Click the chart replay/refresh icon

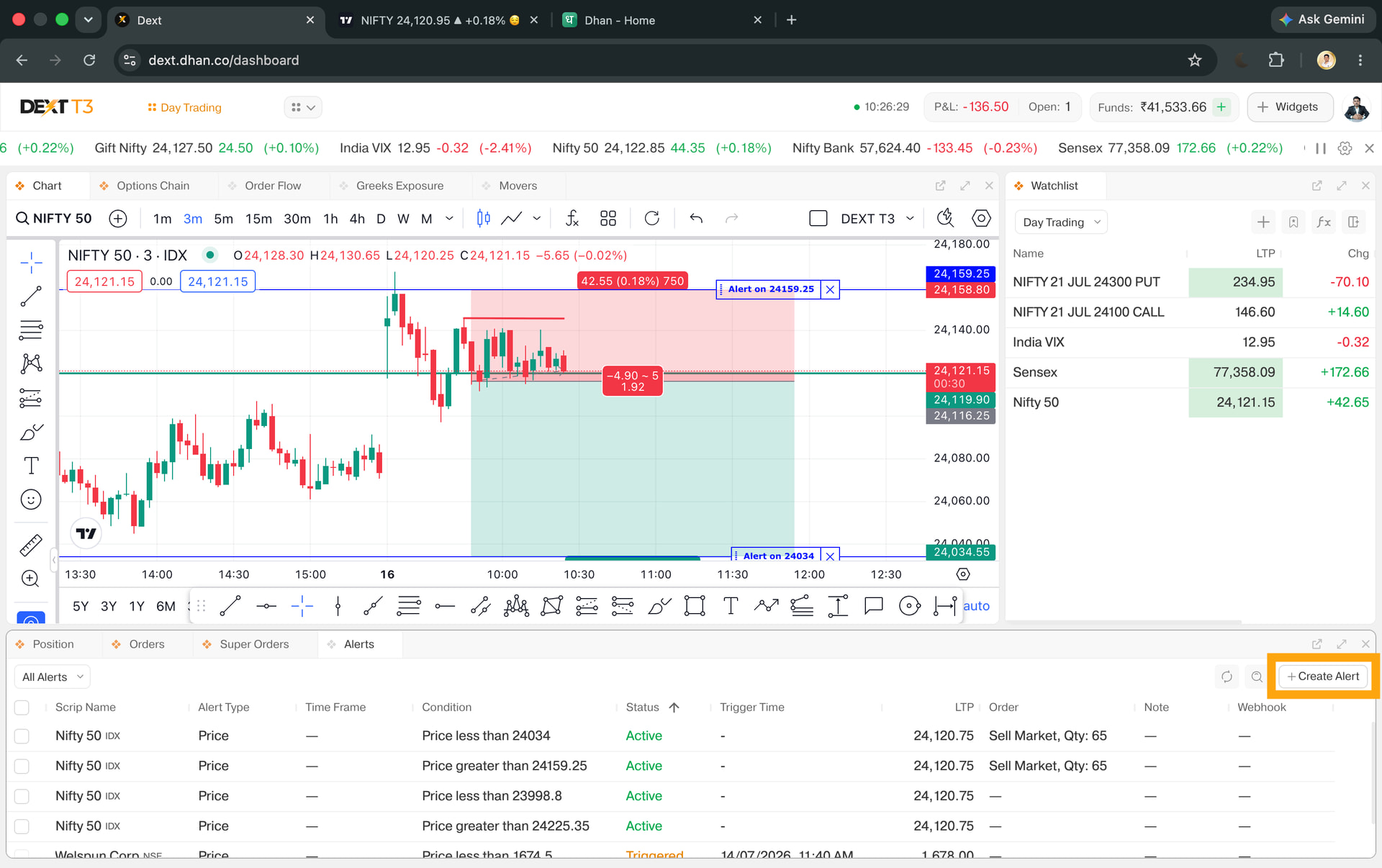tap(652, 218)
